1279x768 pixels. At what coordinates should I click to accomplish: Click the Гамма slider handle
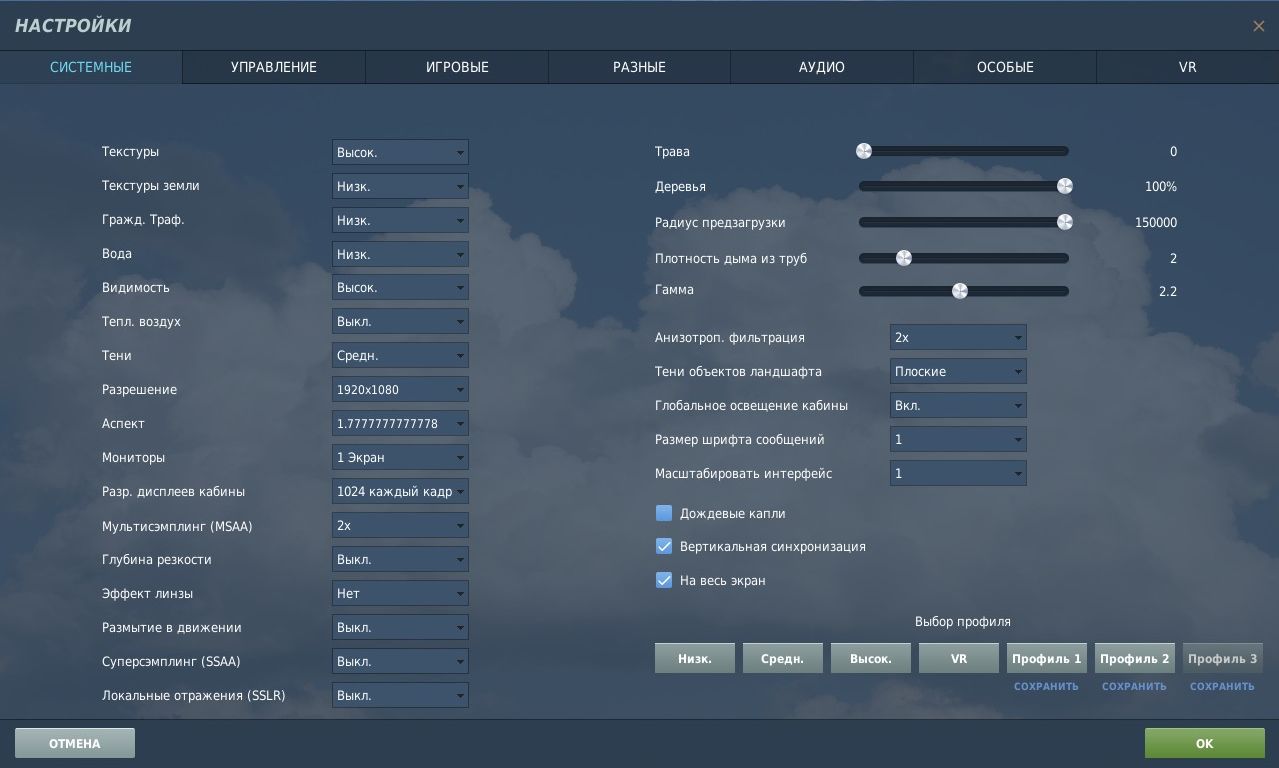pyautogui.click(x=960, y=291)
